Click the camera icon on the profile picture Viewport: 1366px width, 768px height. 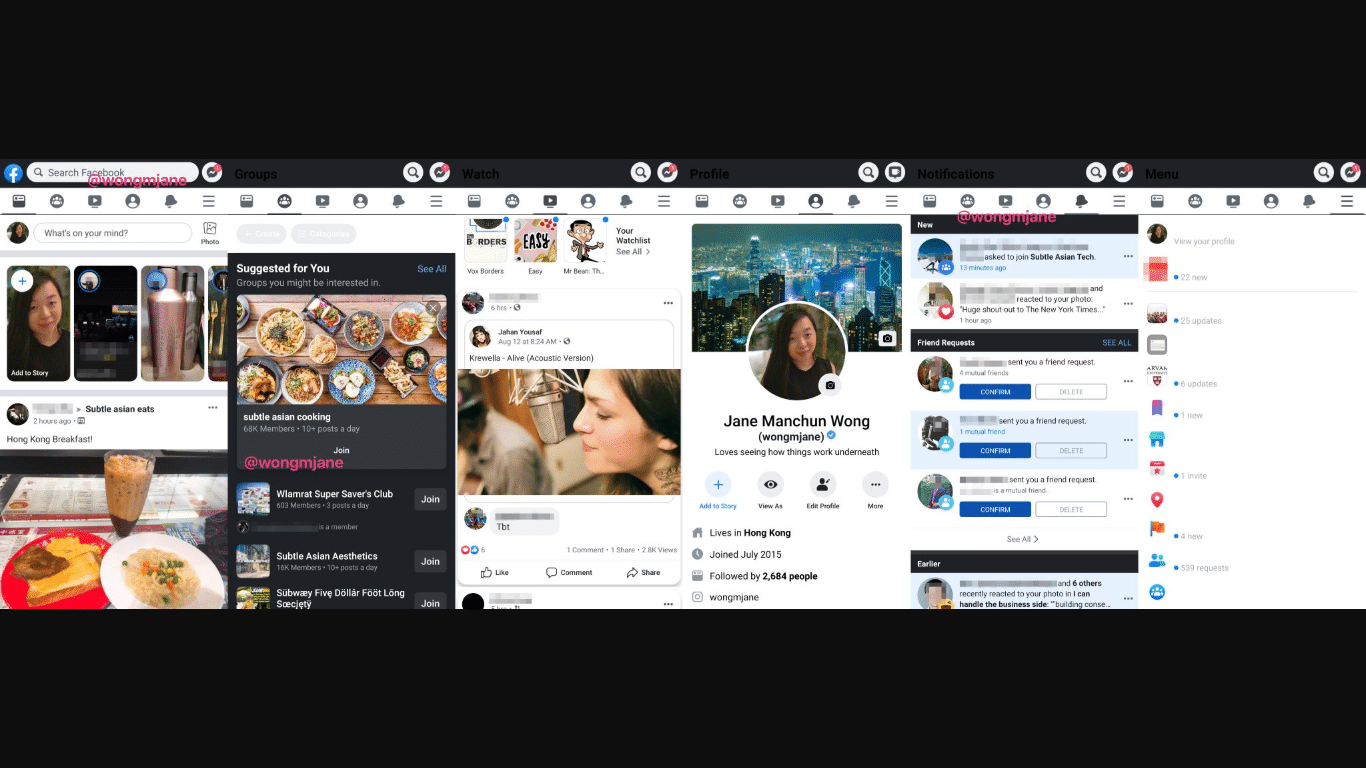pos(829,385)
